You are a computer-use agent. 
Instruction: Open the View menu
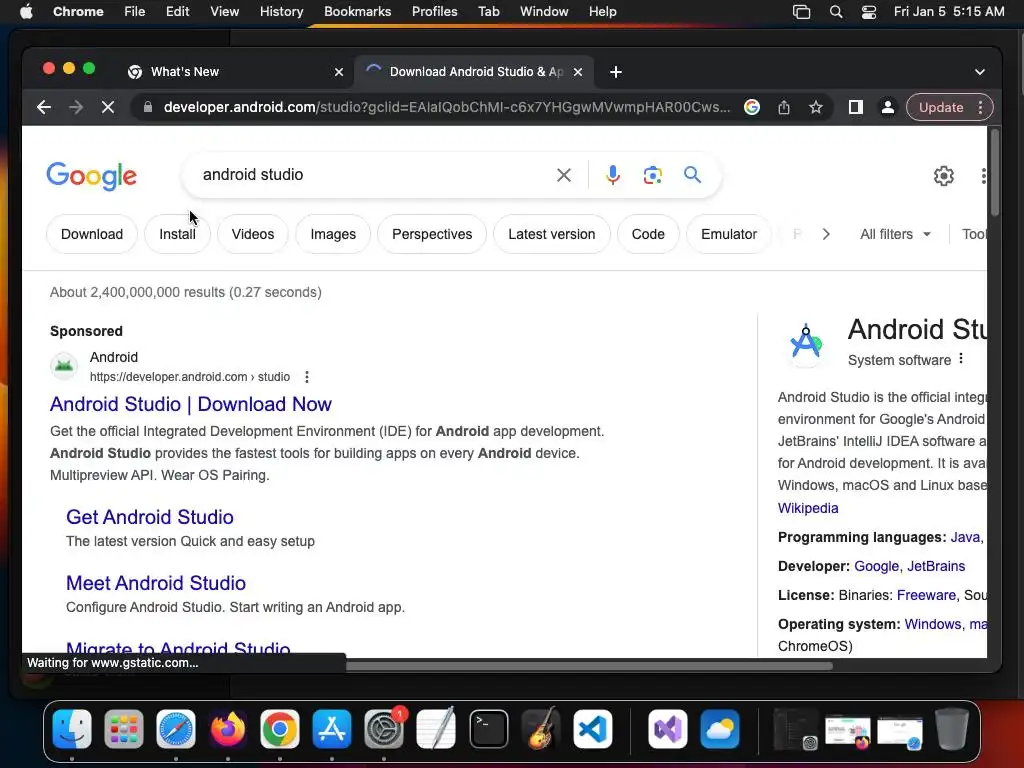point(225,12)
